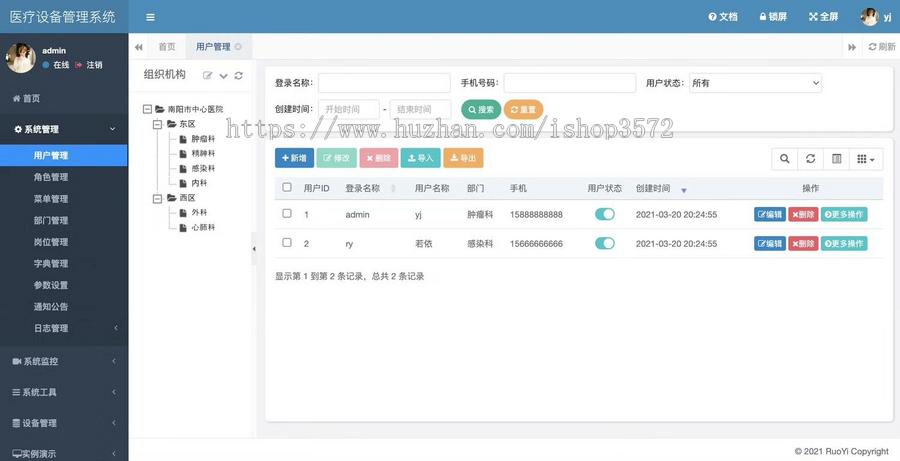900x461 pixels.
Task: Click the orange 重置 button
Action: pyautogui.click(x=523, y=109)
